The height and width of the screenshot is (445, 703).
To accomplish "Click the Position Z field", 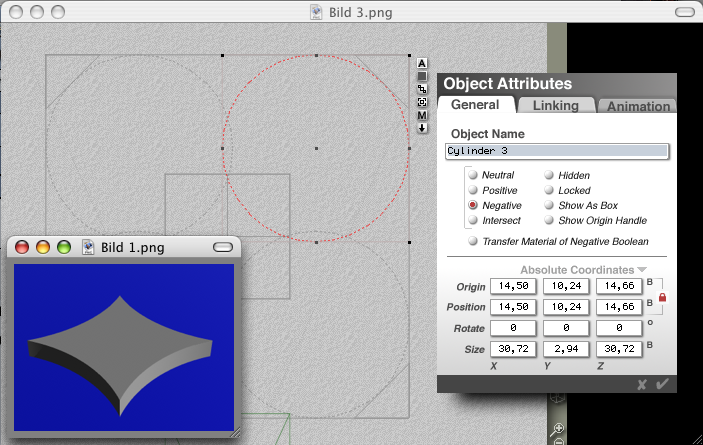I will [619, 307].
